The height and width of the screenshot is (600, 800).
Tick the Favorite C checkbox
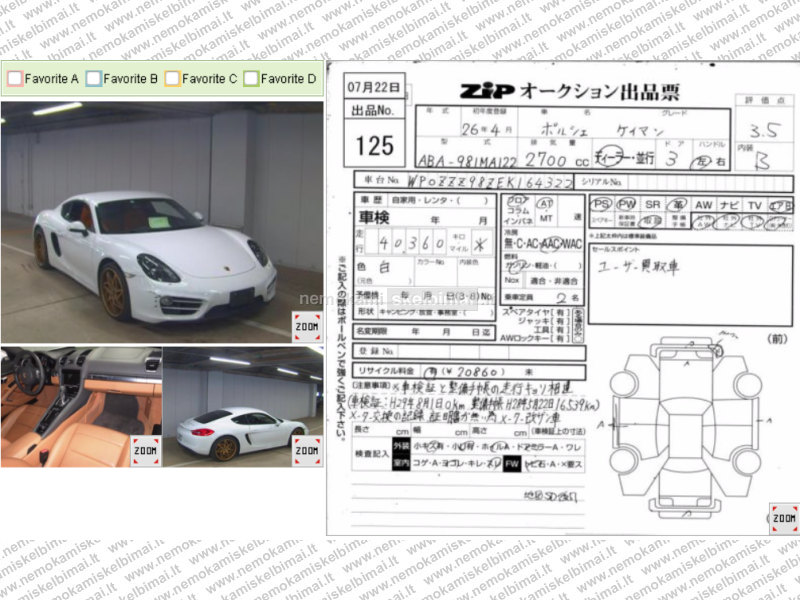point(172,79)
